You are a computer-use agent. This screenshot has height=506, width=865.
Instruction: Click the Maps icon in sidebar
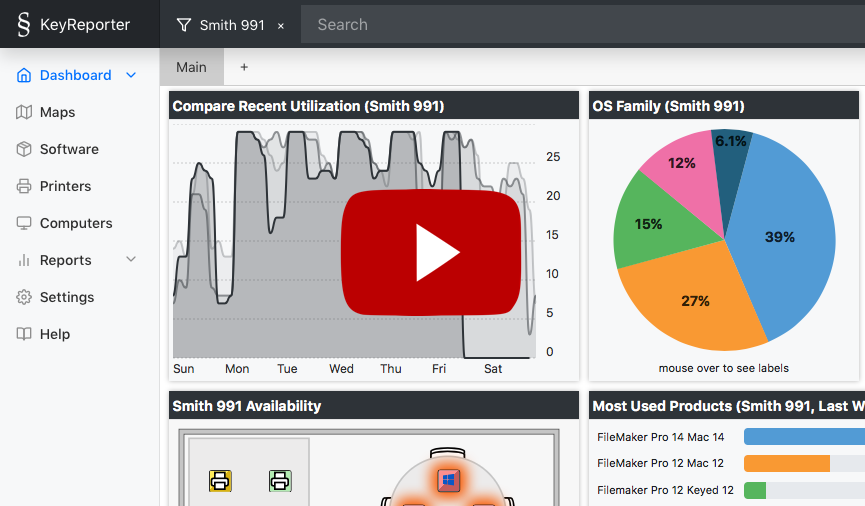[x=24, y=112]
